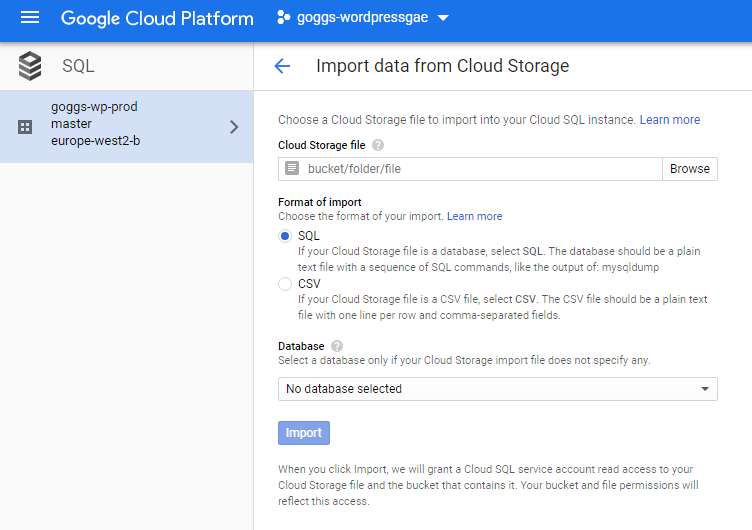752x530 pixels.
Task: Open the No database selected dropdown
Action: [x=498, y=389]
